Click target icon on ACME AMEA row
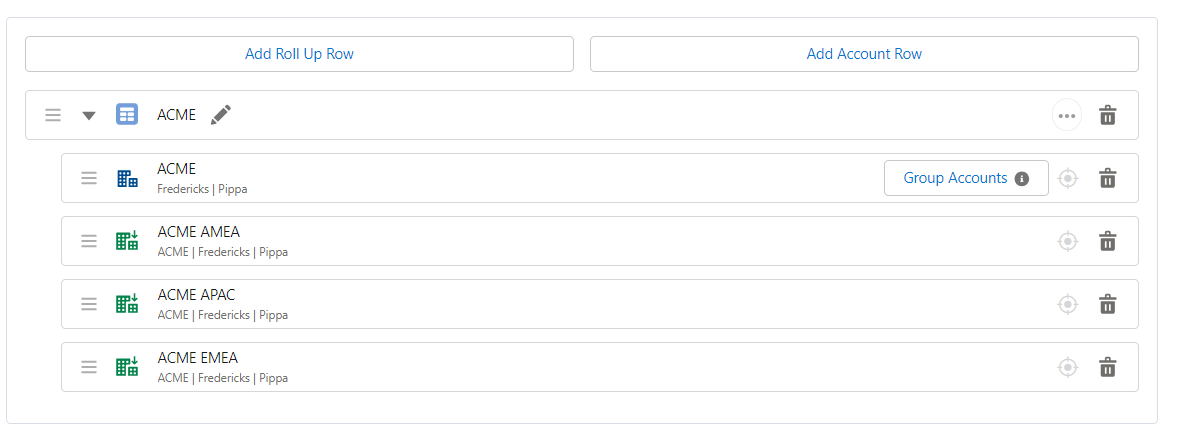This screenshot has height=448, width=1185. [1068, 241]
